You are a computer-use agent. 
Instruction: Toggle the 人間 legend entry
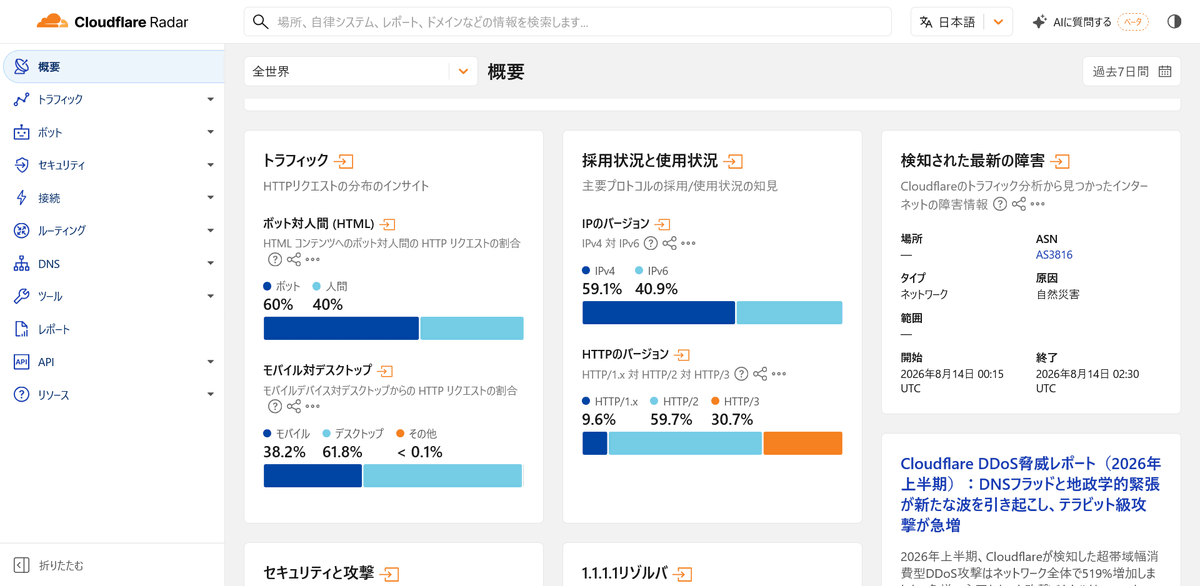(x=330, y=286)
